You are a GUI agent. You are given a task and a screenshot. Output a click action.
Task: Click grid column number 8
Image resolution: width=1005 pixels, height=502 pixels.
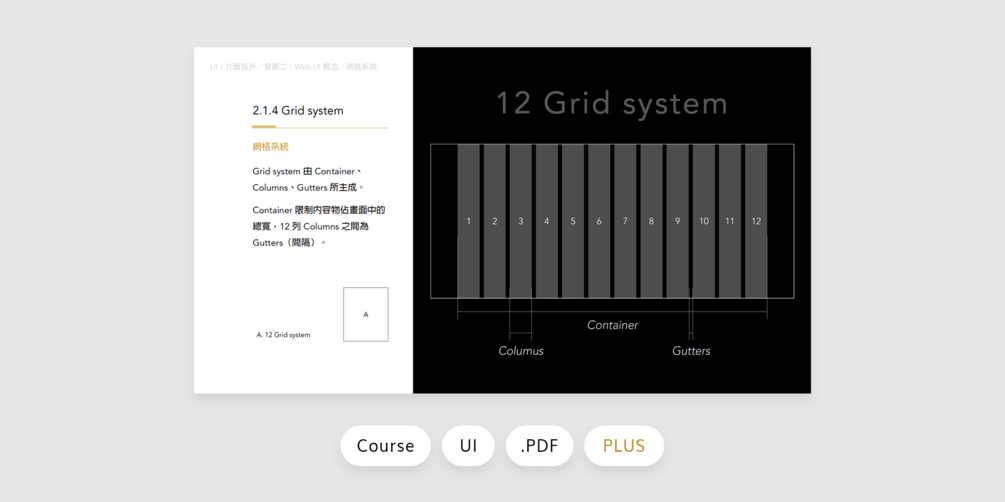[651, 221]
